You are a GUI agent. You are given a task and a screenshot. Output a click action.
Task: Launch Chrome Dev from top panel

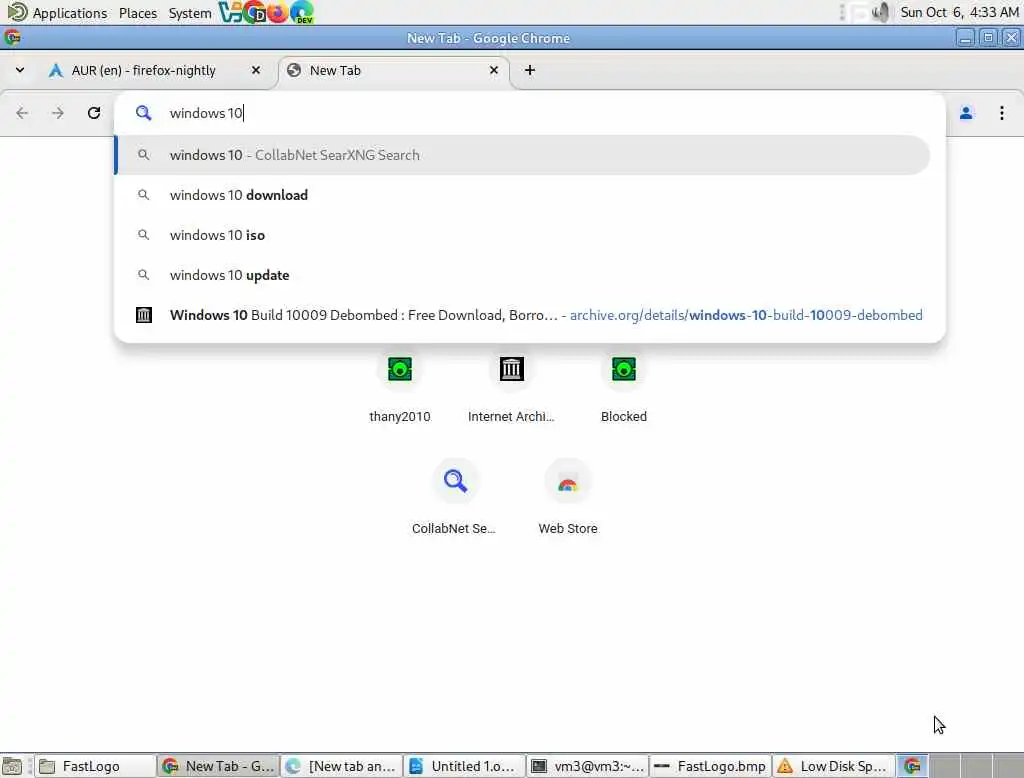pos(254,12)
